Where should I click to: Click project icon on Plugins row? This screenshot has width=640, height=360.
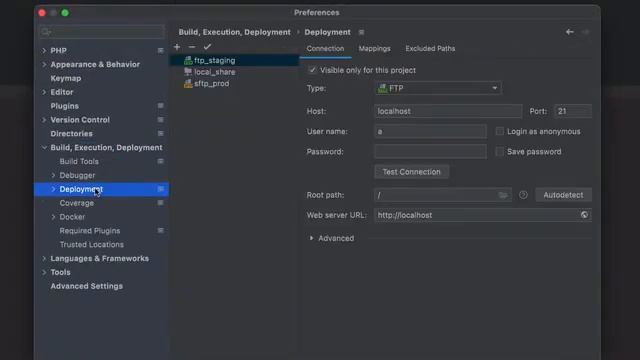coord(160,106)
